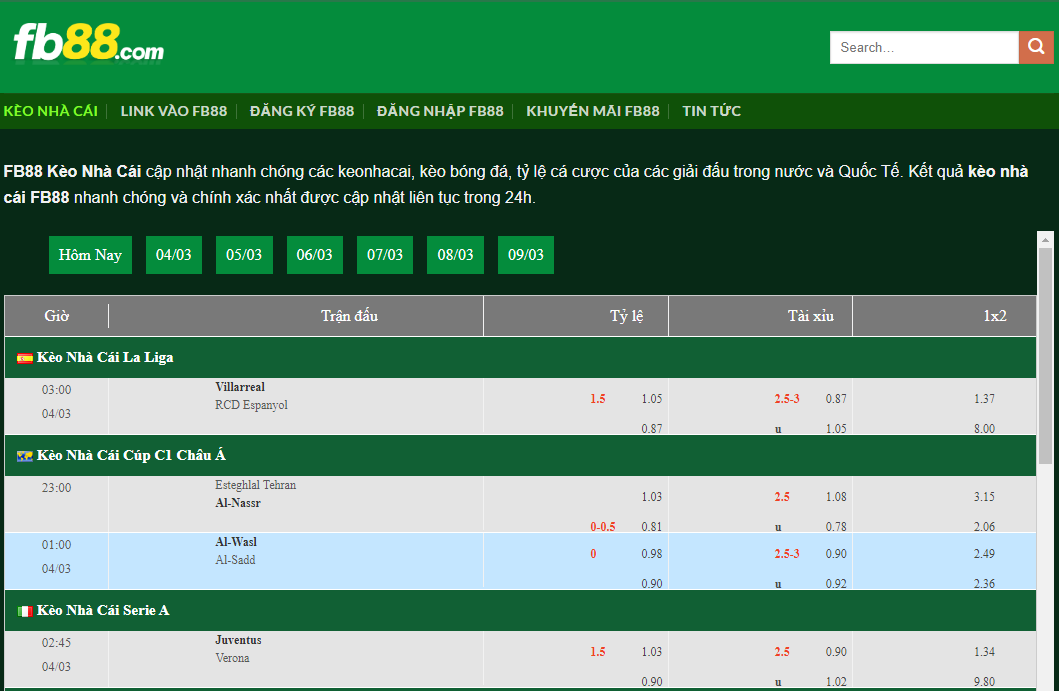The height and width of the screenshot is (691, 1059).
Task: Select the 05/03 date button
Action: [244, 255]
